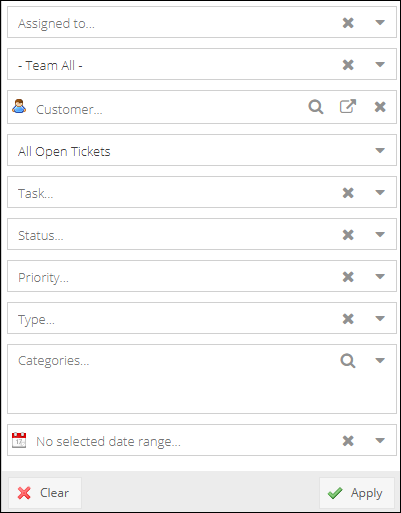Screen dimensions: 401x513
Task: Clear the selected date range
Action: [348, 441]
